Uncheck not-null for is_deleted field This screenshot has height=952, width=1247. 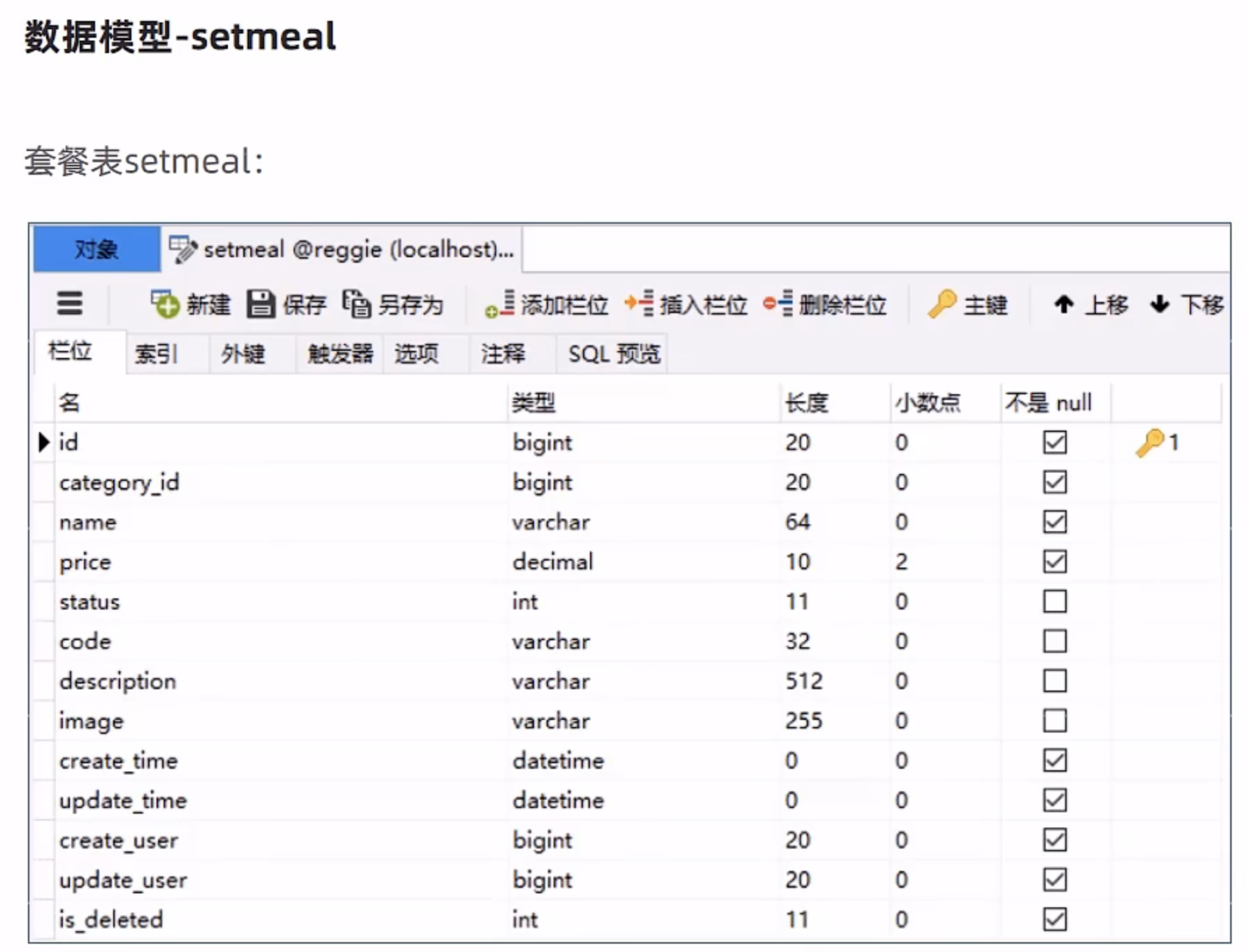(1055, 919)
